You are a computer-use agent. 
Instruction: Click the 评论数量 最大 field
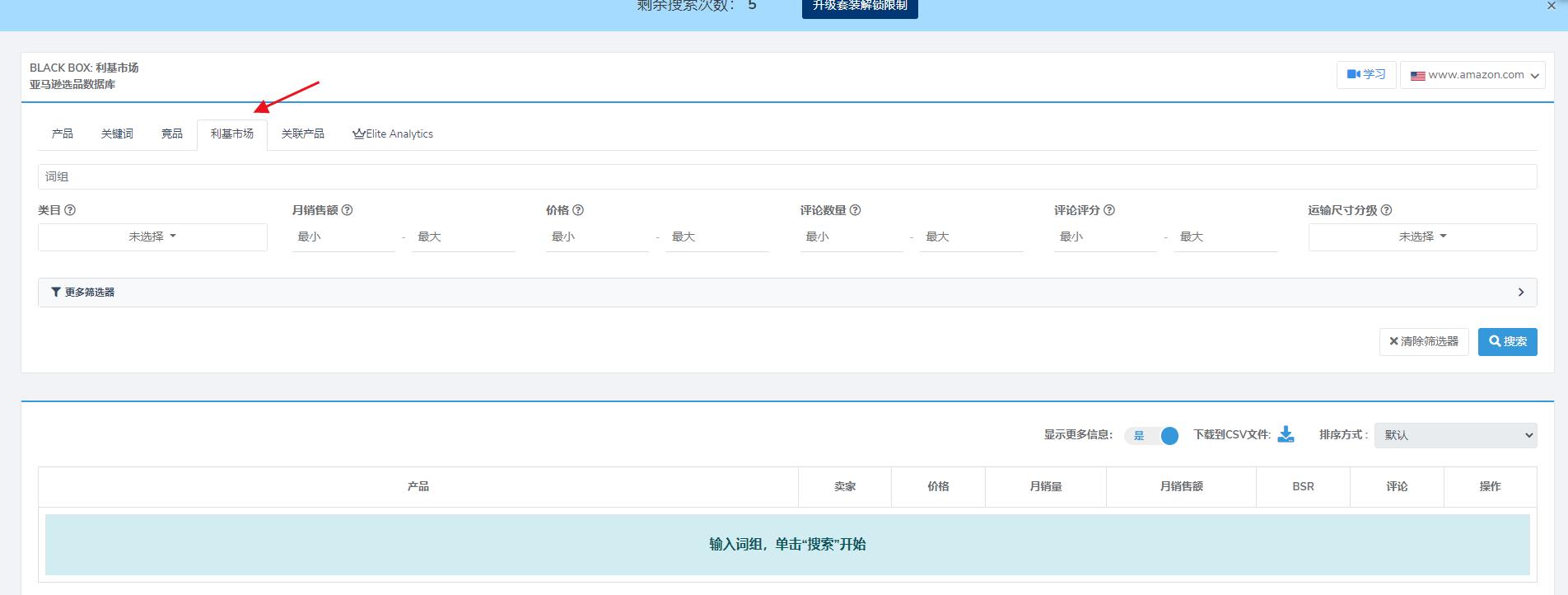tap(972, 237)
